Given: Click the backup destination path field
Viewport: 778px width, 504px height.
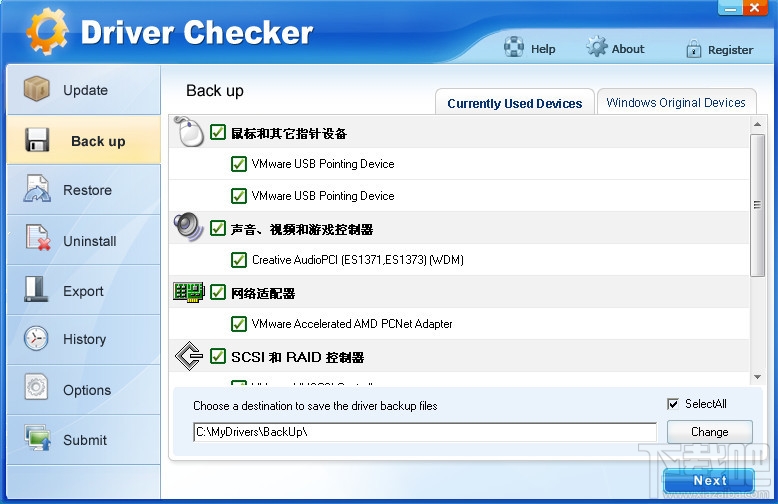Looking at the screenshot, I should point(425,432).
